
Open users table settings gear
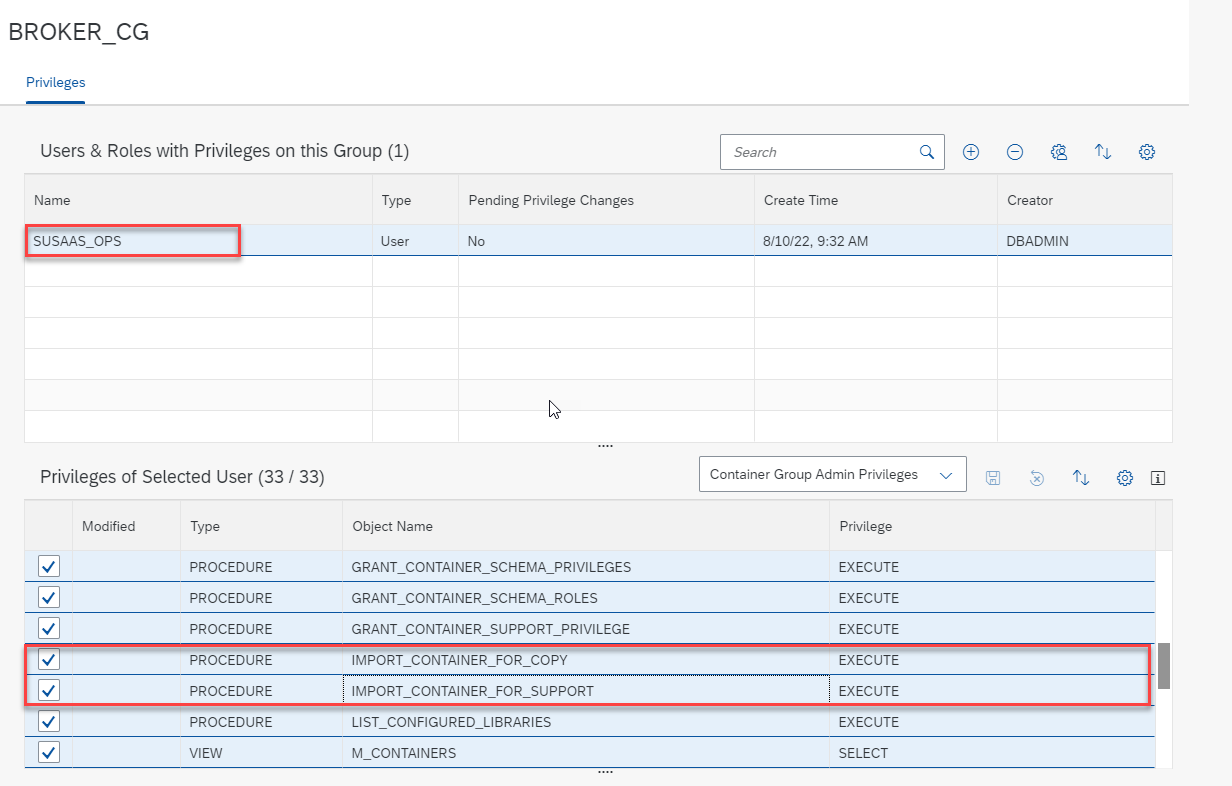(1147, 152)
